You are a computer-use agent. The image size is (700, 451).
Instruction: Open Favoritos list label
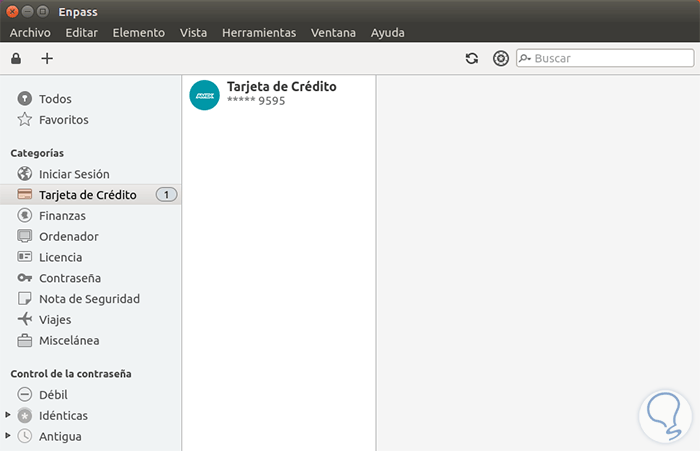click(x=64, y=120)
